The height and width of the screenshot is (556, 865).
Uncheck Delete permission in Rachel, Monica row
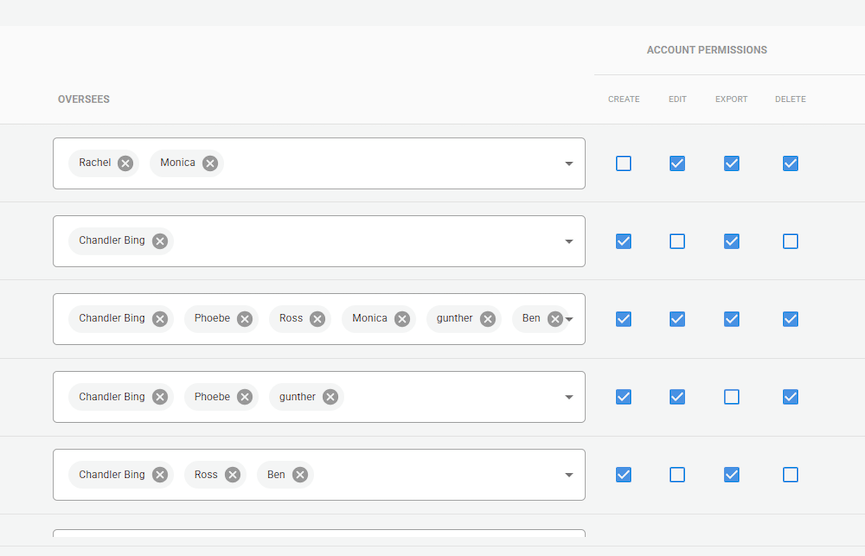coord(790,163)
